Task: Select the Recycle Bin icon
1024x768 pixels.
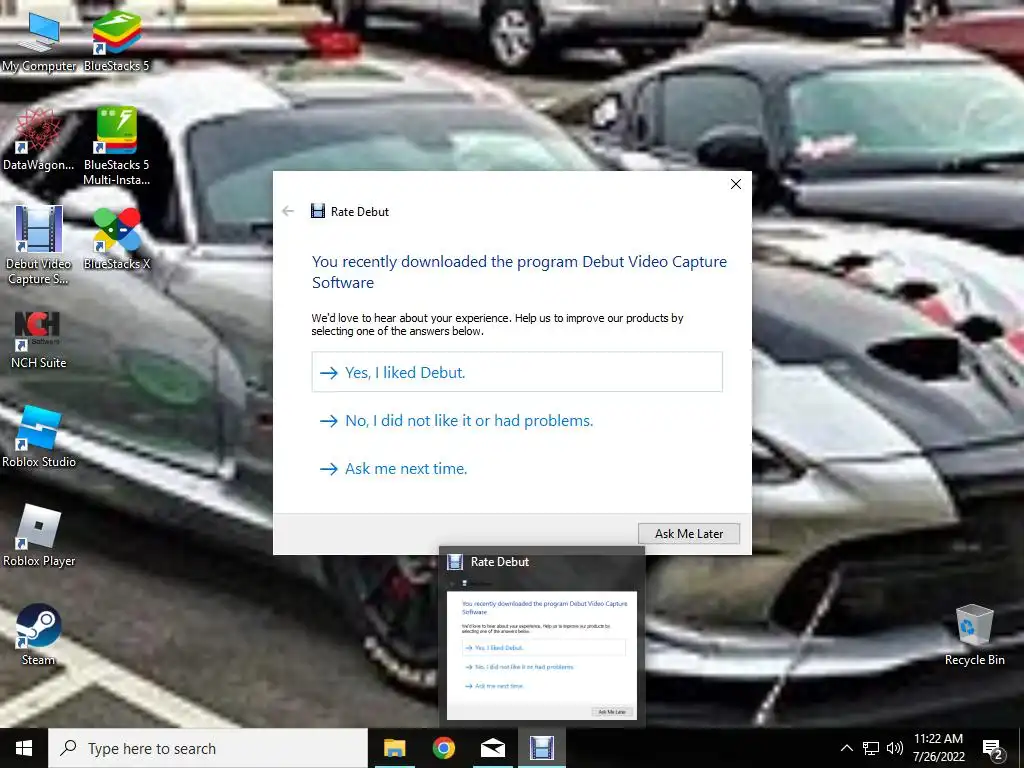Action: [974, 635]
